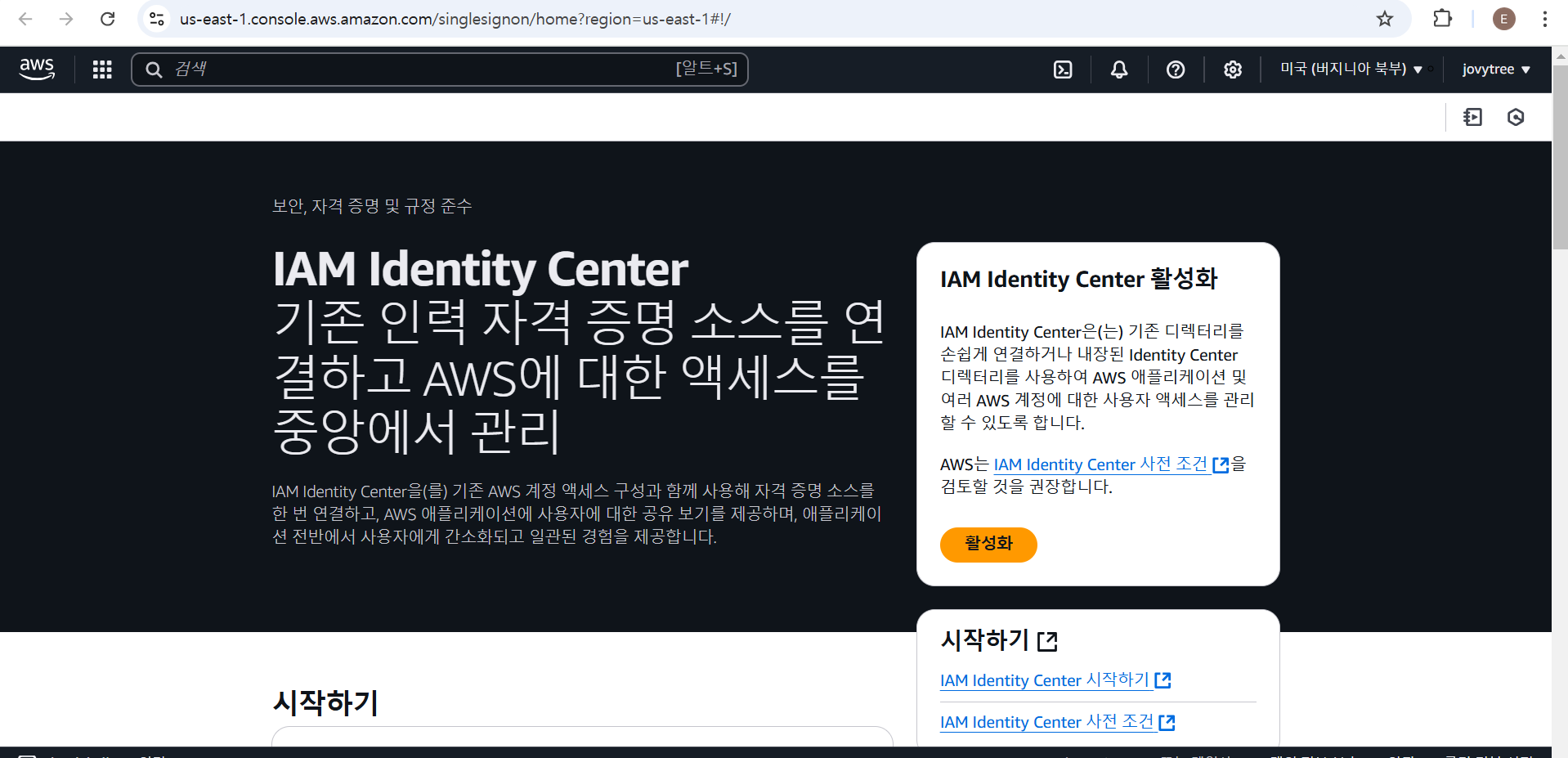The width and height of the screenshot is (1568, 758).
Task: Open the AWS services grid menu
Action: [102, 70]
